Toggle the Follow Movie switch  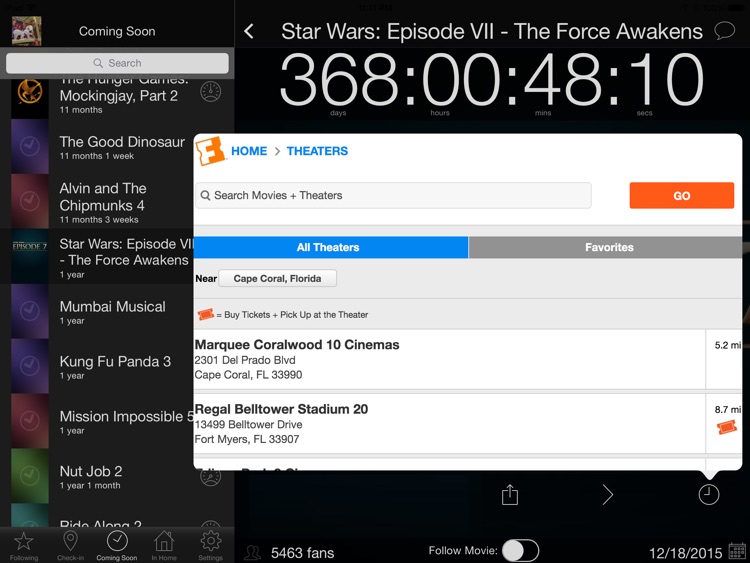(521, 551)
